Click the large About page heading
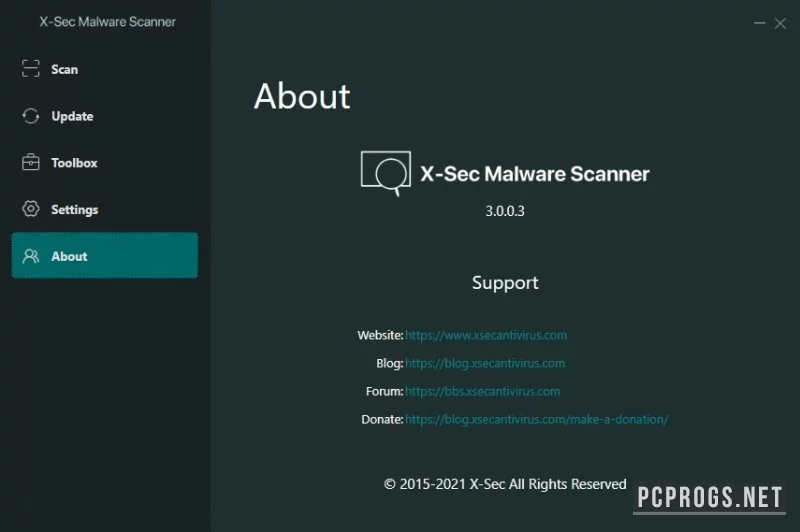800x532 pixels. point(302,96)
